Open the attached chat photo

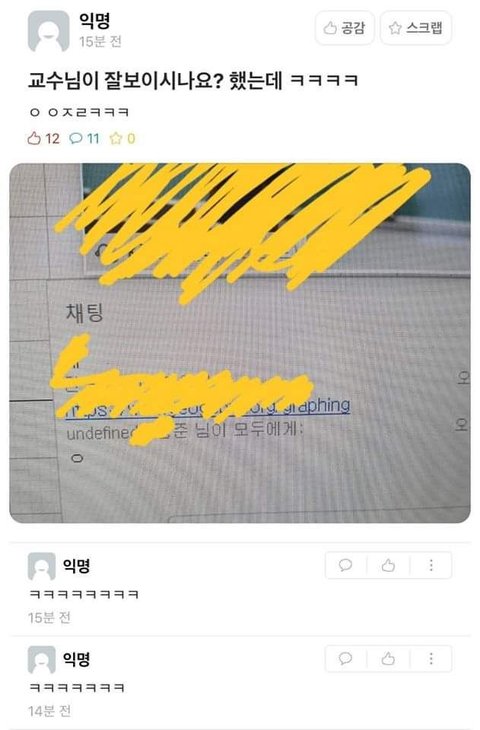[x=240, y=343]
